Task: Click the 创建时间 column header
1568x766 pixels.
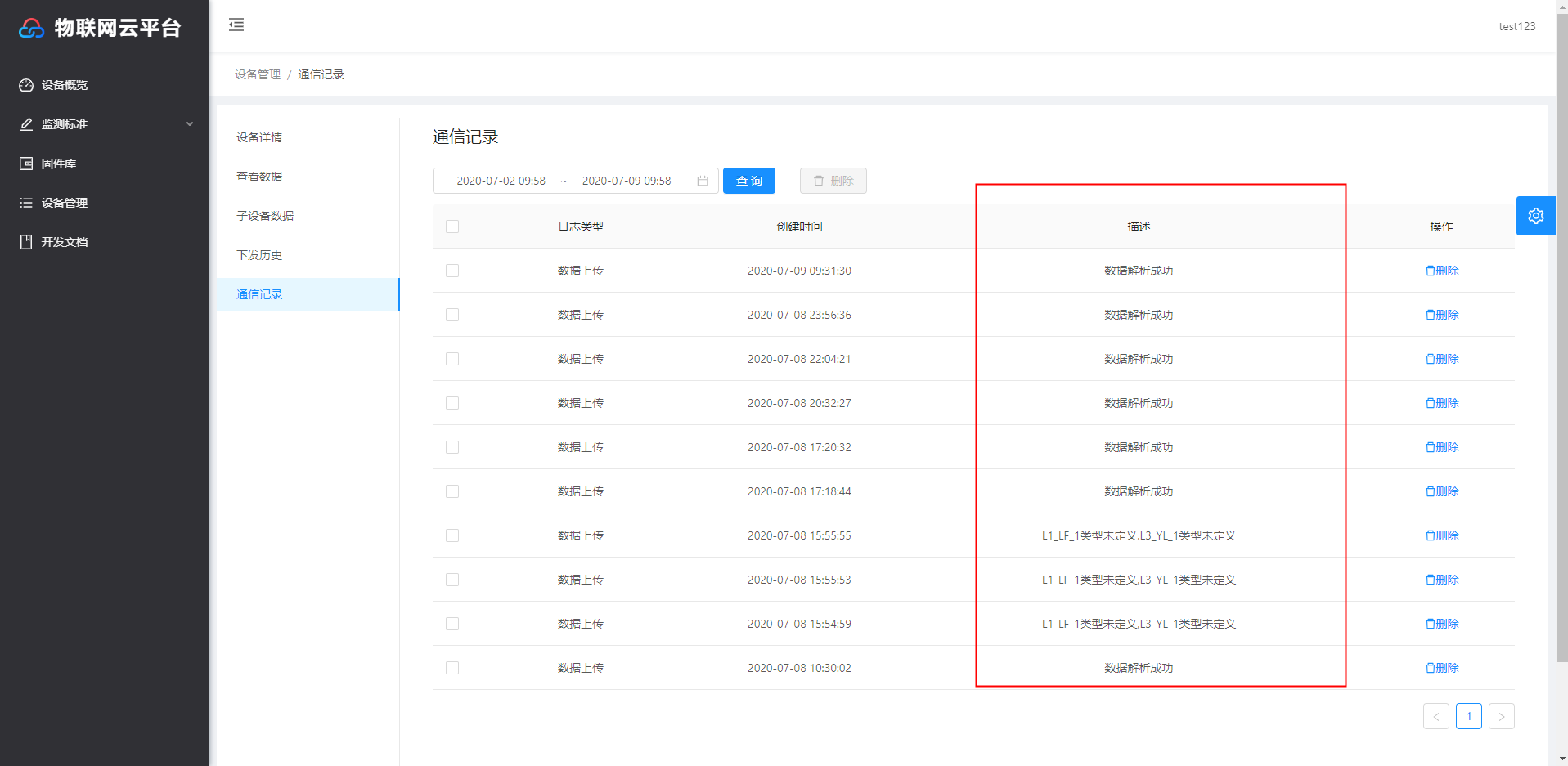Action: coord(799,226)
